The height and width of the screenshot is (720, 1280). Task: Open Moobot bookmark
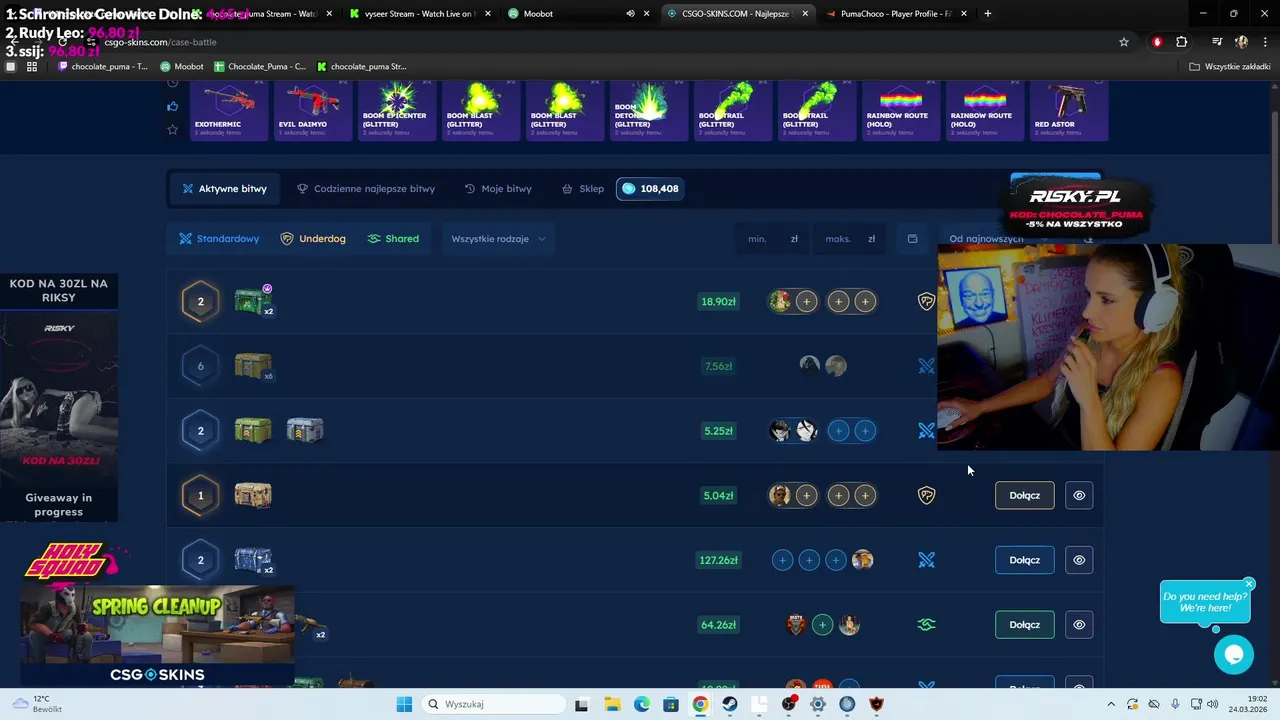click(x=181, y=67)
